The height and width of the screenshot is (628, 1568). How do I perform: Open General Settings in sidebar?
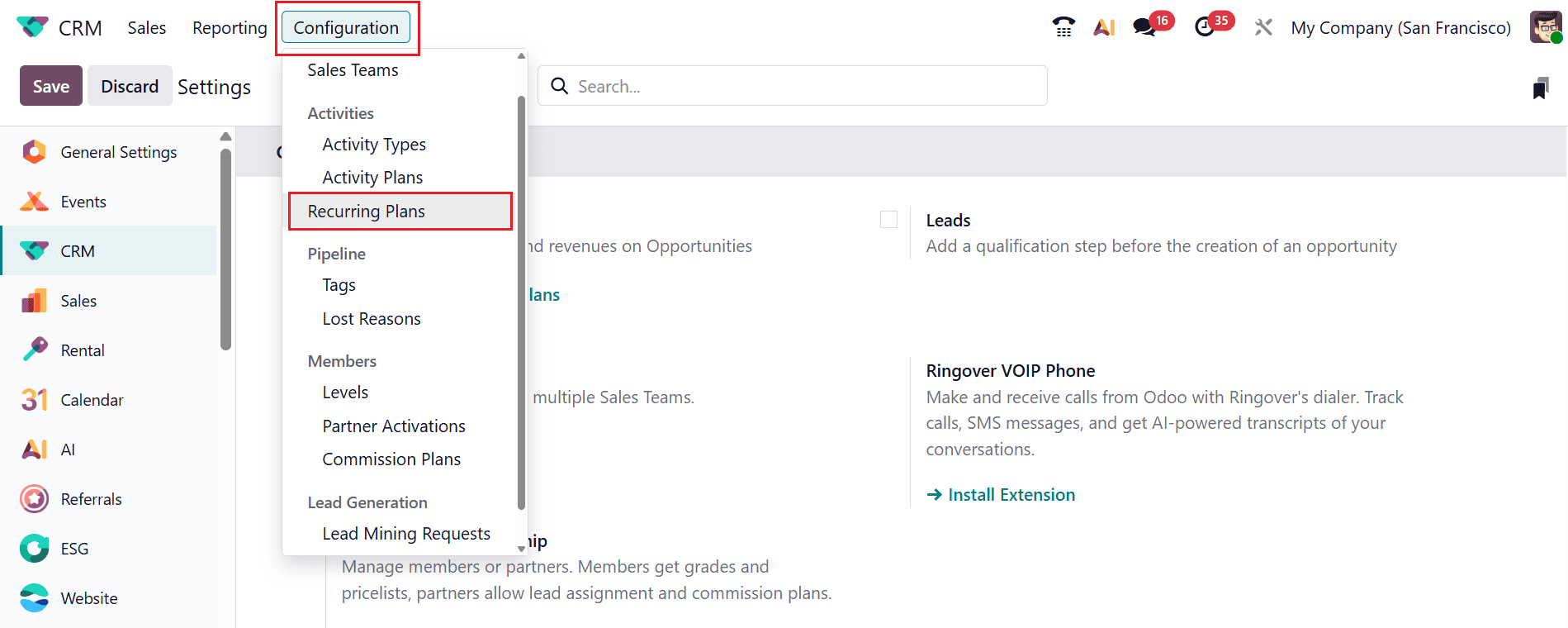coord(109,152)
